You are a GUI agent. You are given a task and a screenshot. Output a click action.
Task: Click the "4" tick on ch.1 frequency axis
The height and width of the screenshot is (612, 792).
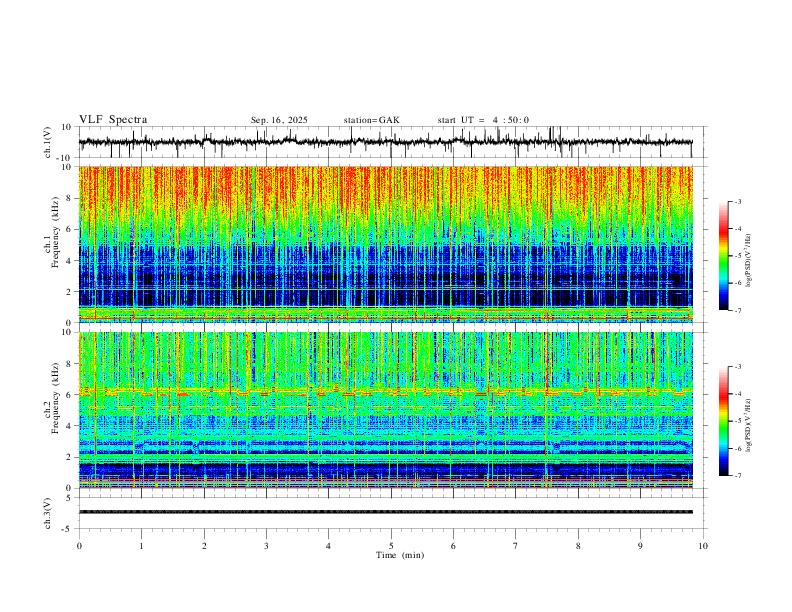[69, 261]
